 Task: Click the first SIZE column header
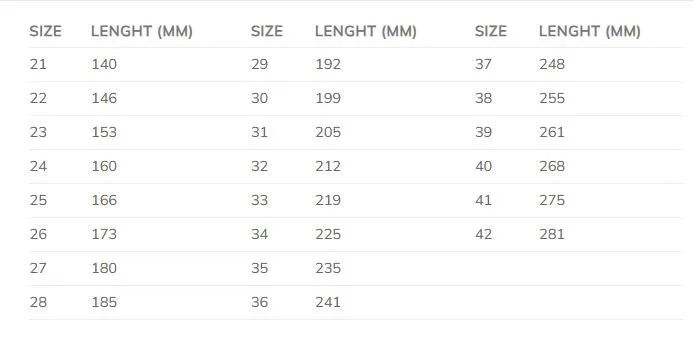46,31
